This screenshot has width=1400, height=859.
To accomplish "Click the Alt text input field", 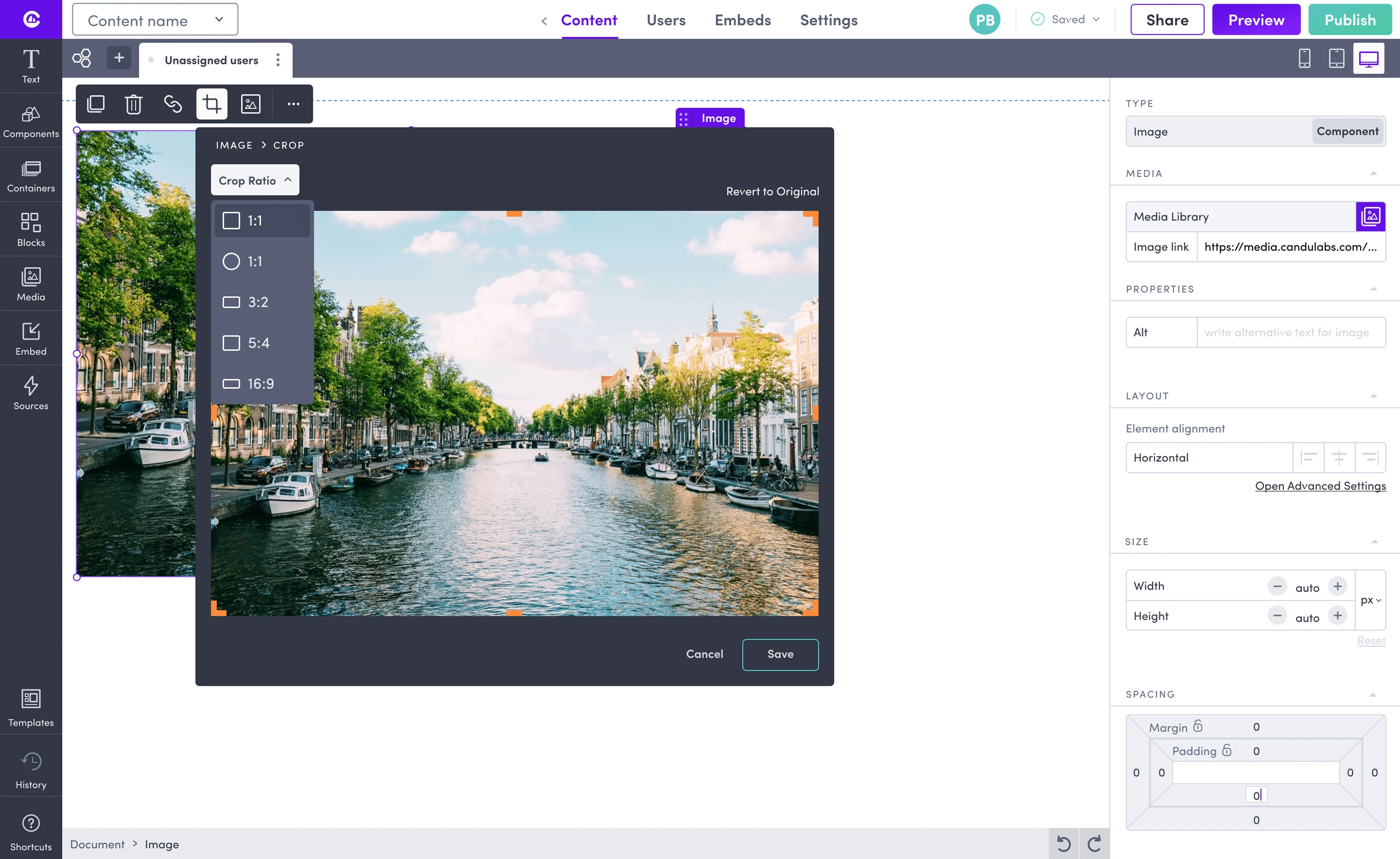I will (1291, 332).
